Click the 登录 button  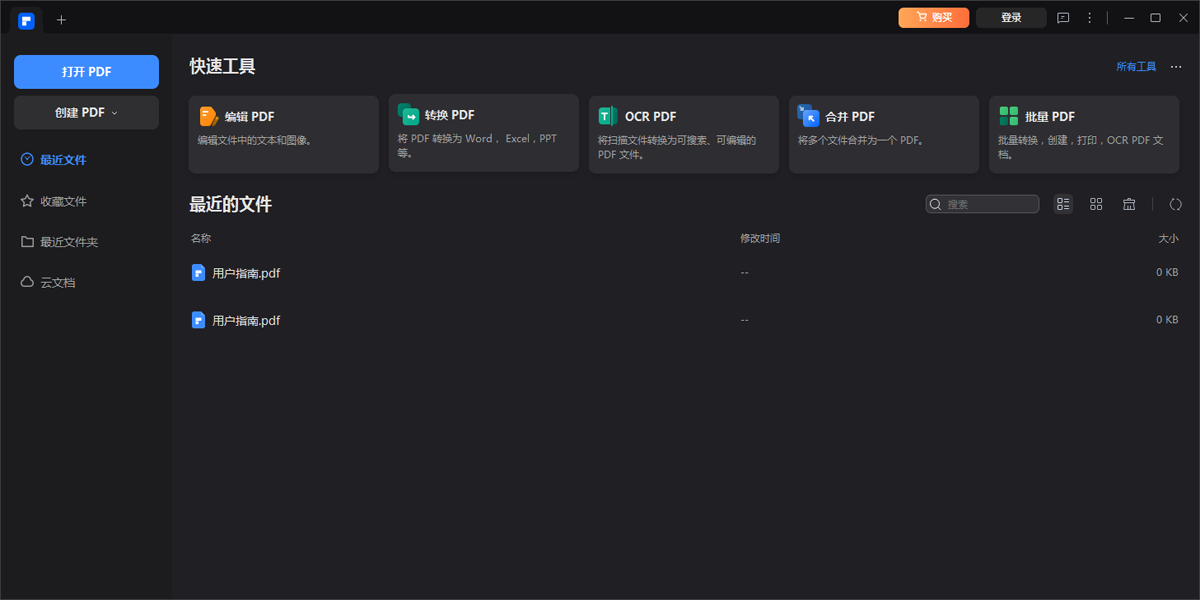coord(1011,18)
